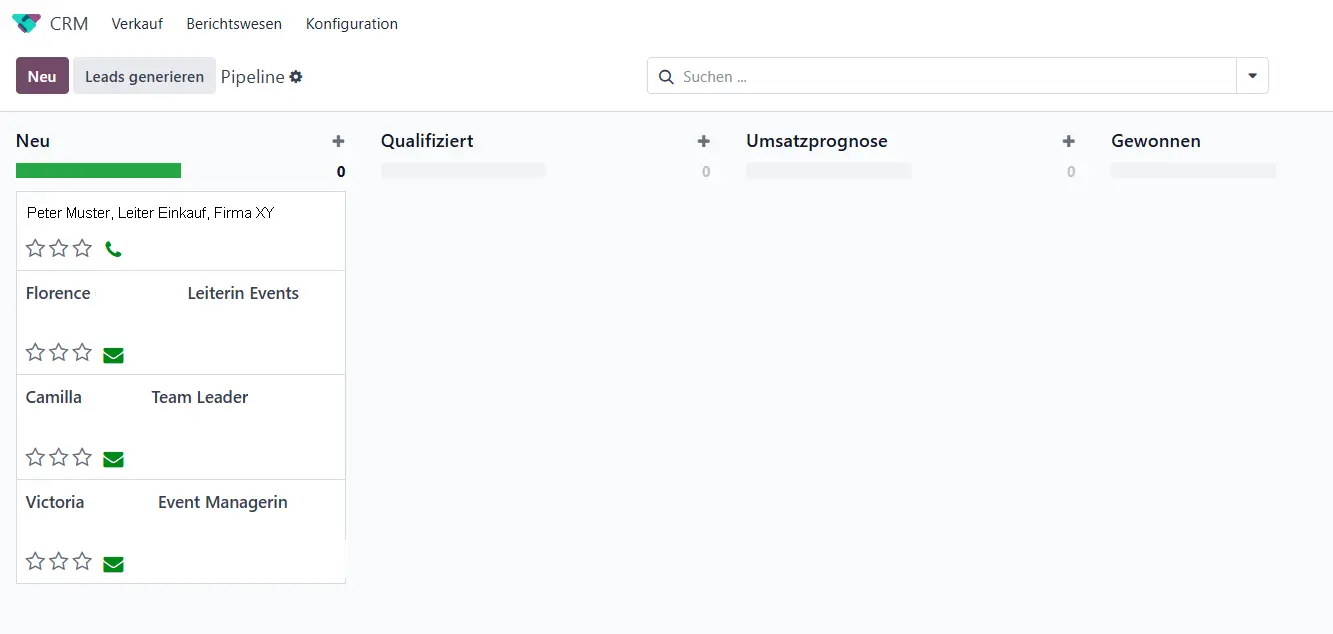Open the Pipeline settings gear icon
The width and height of the screenshot is (1333, 634).
click(x=296, y=77)
